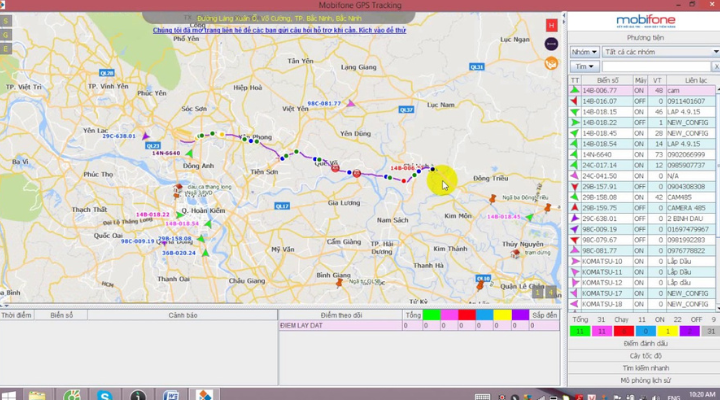Select the ĐIEM LAY DAT row

tap(419, 326)
